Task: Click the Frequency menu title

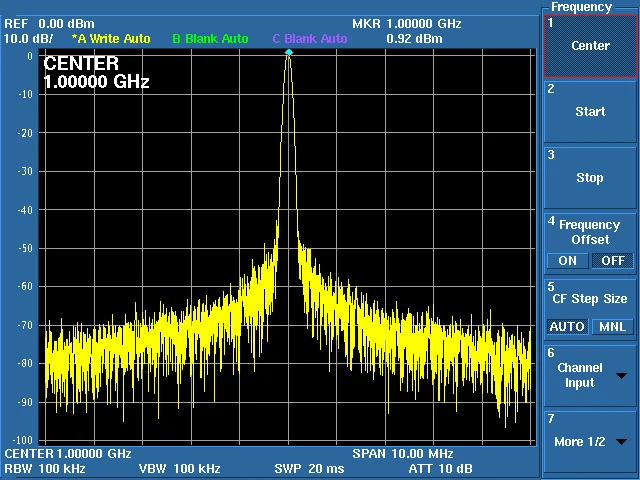Action: (x=581, y=7)
